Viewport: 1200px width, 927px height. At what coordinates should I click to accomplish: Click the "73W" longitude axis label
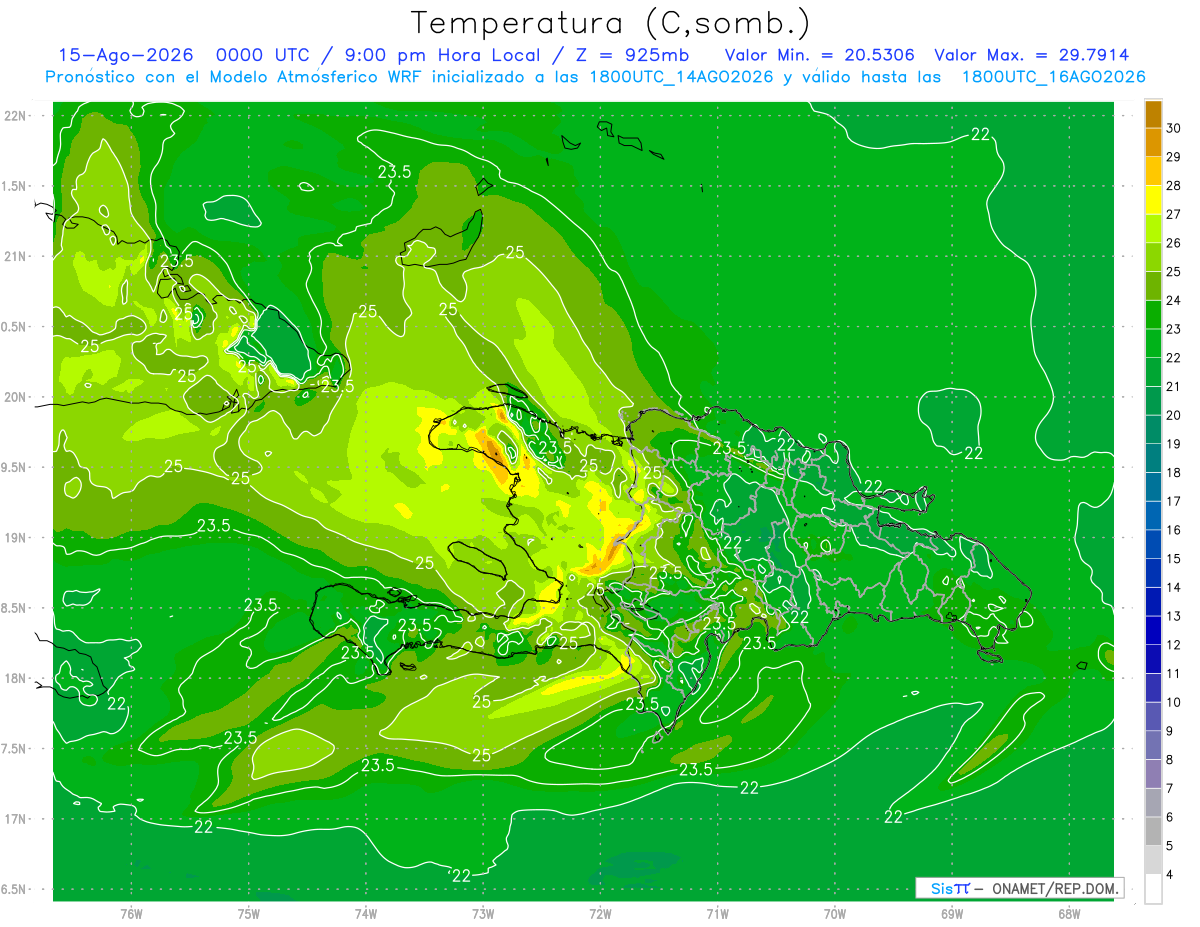coord(483,913)
